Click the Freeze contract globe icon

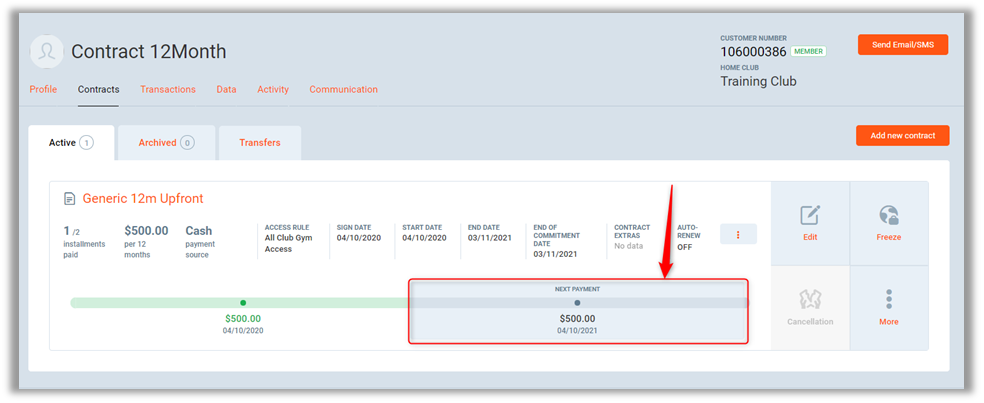coord(888,216)
